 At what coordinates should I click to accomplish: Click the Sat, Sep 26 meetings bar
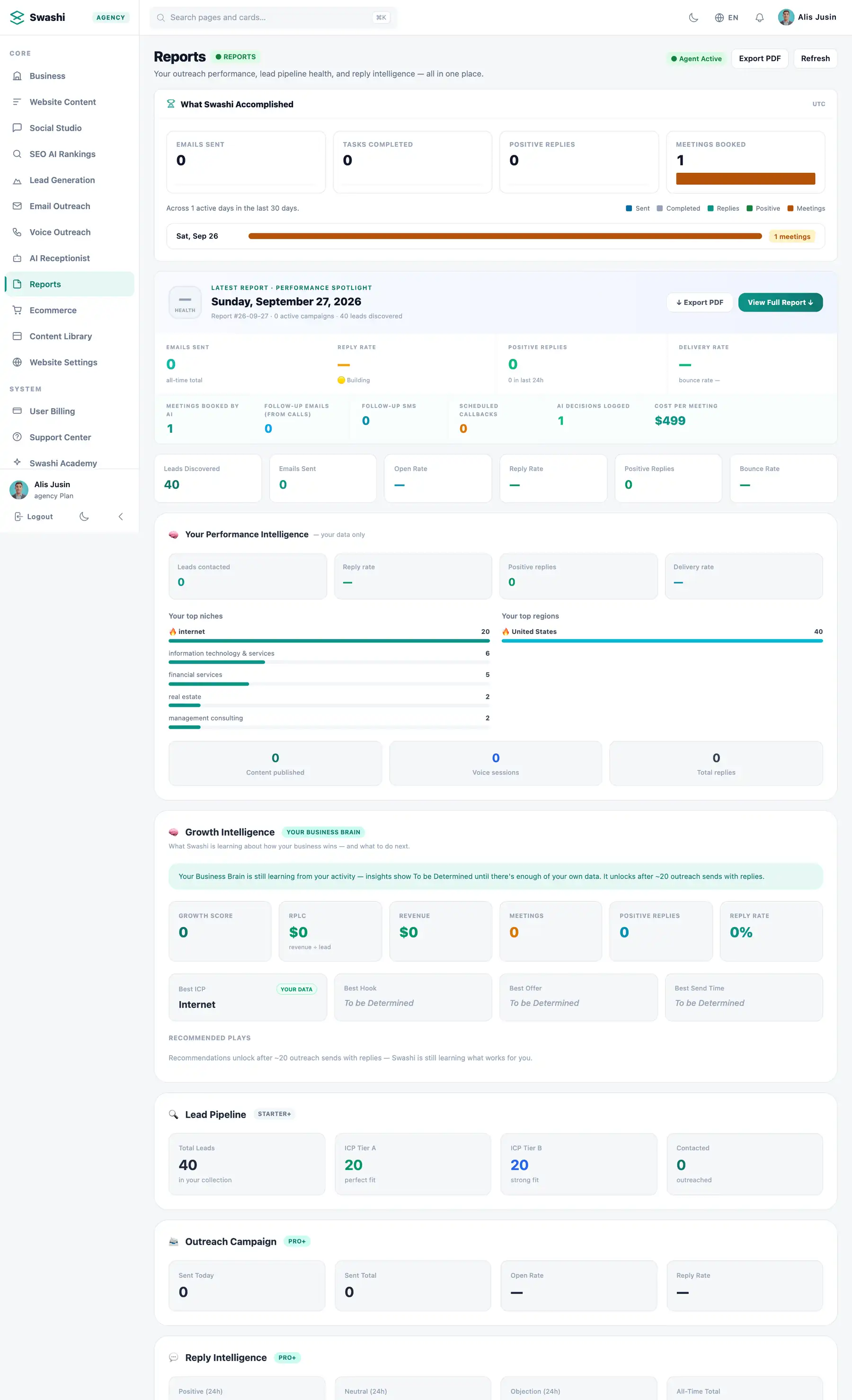pyautogui.click(x=505, y=236)
